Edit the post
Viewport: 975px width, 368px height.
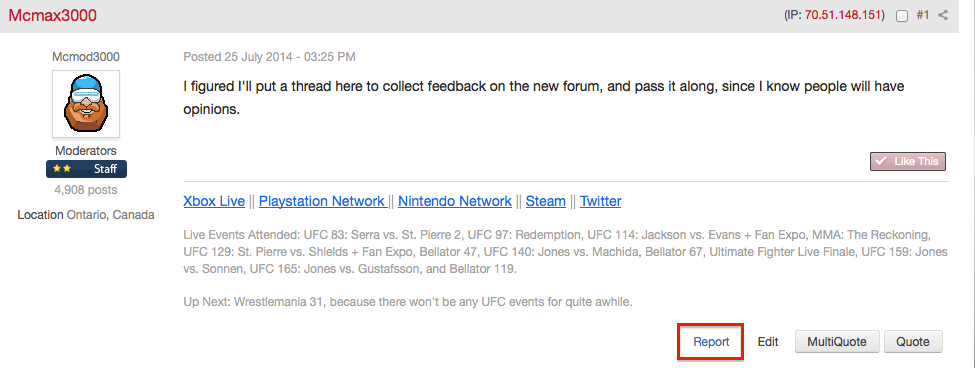(768, 342)
